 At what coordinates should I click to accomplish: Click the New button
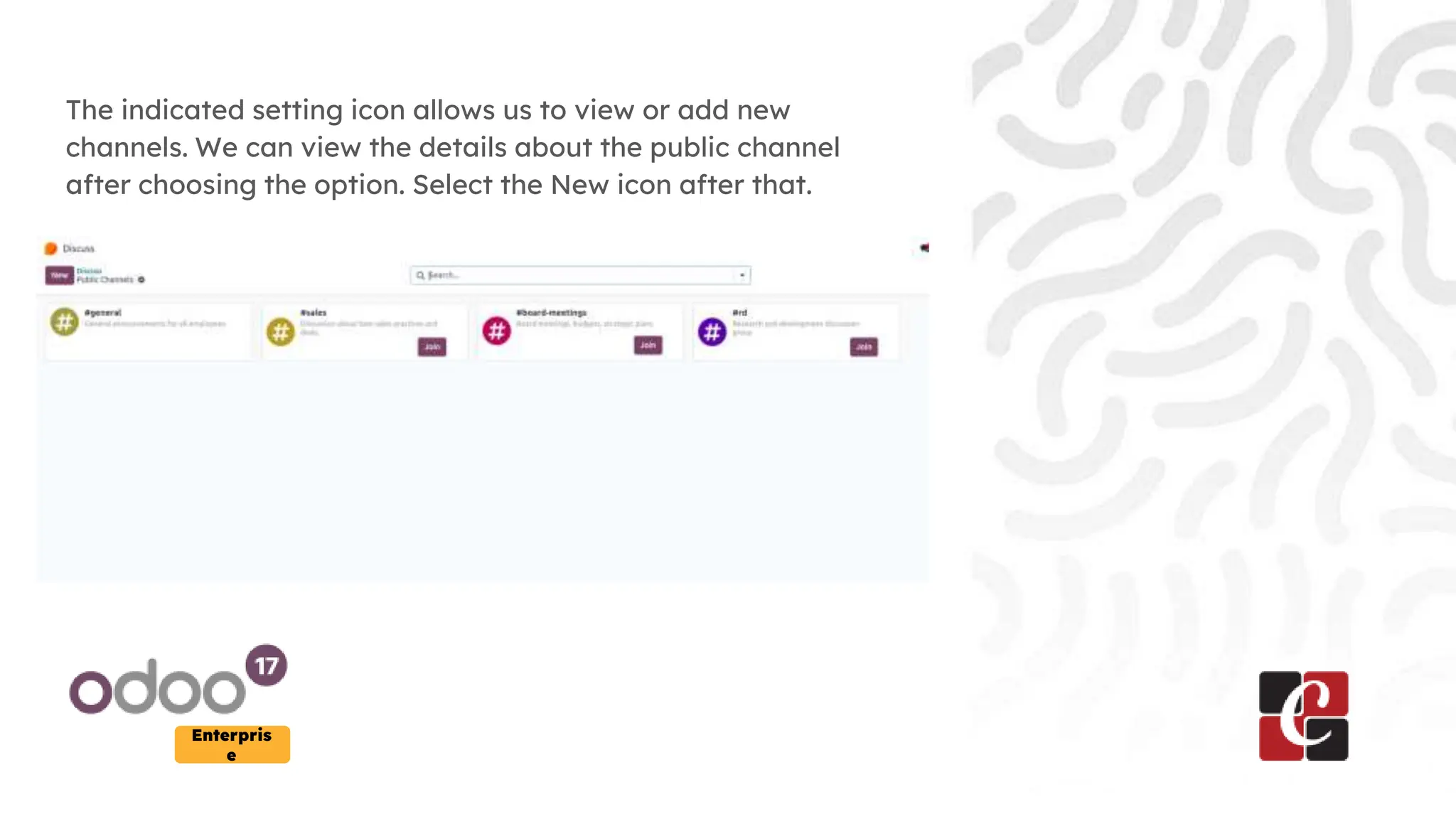[x=60, y=275]
